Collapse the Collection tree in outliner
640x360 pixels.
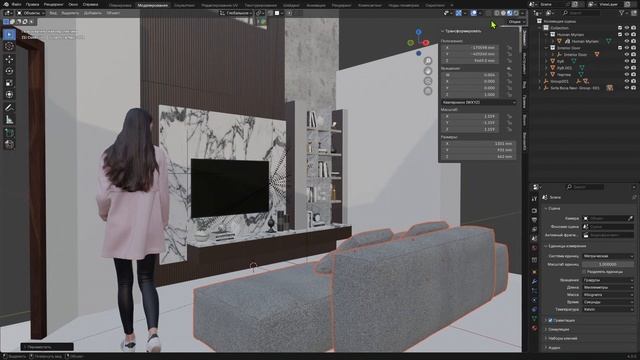tap(540, 28)
